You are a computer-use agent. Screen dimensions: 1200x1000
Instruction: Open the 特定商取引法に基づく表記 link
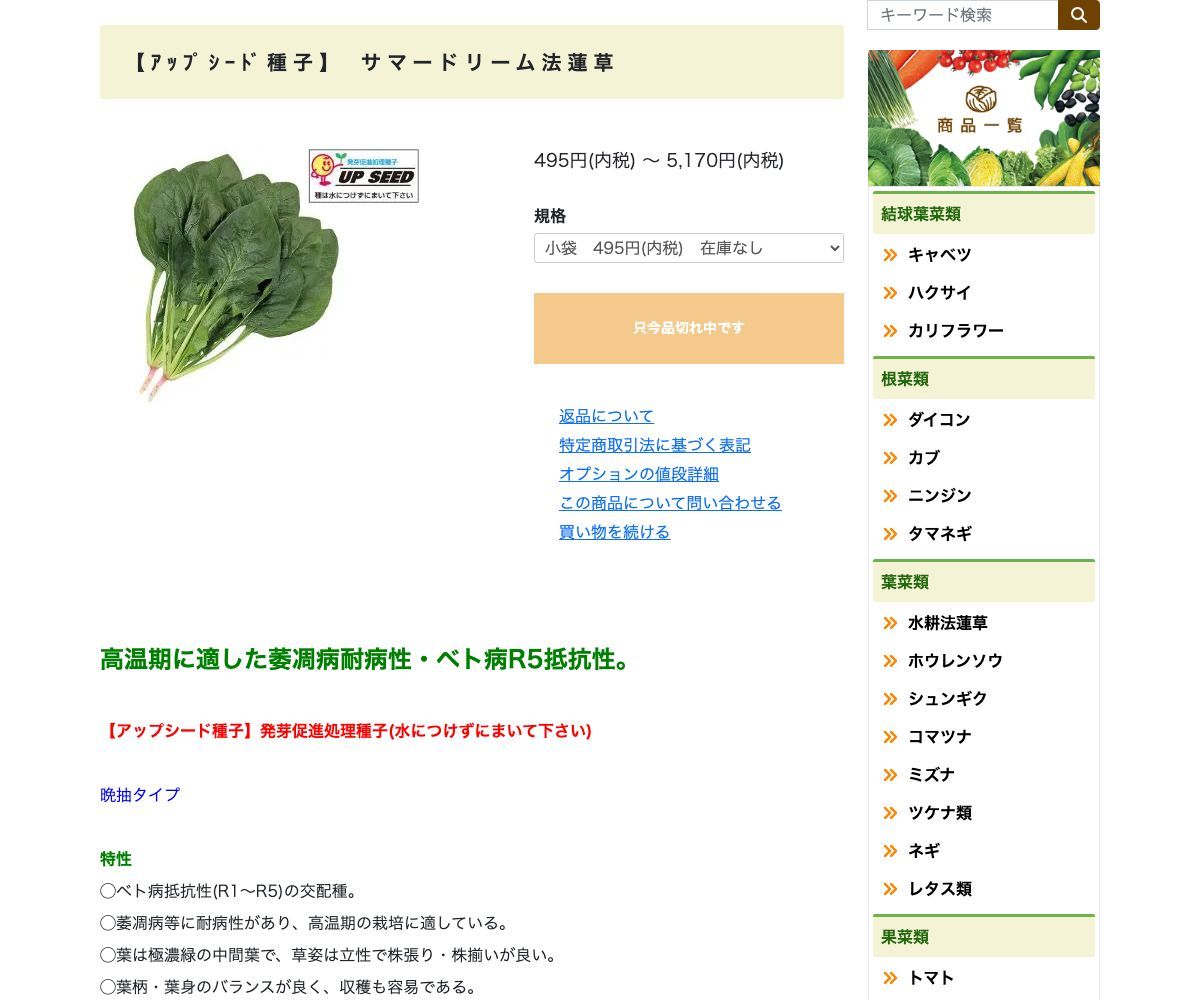654,445
